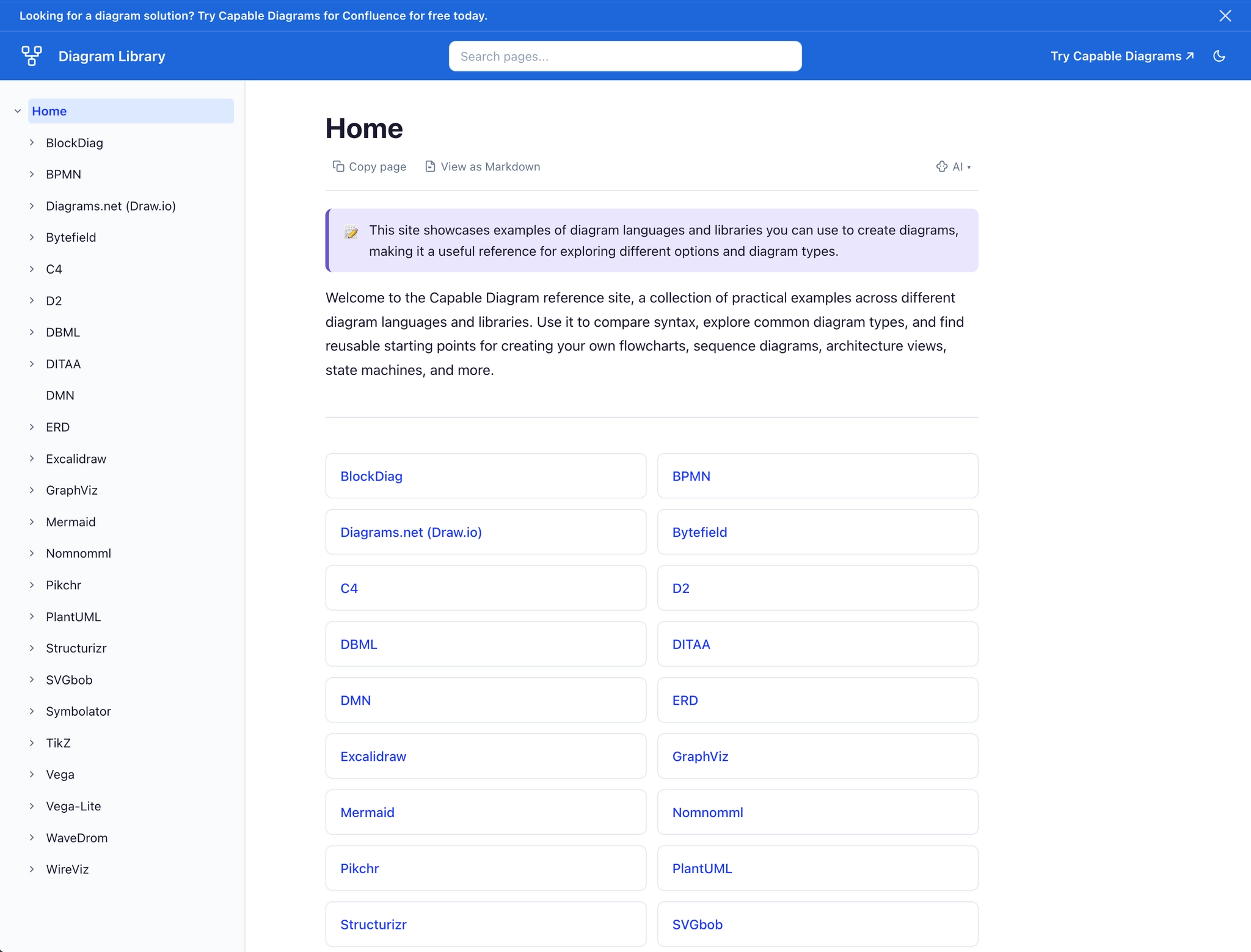Open PlantUML in the sidebar tree
The height and width of the screenshot is (952, 1251).
click(73, 617)
